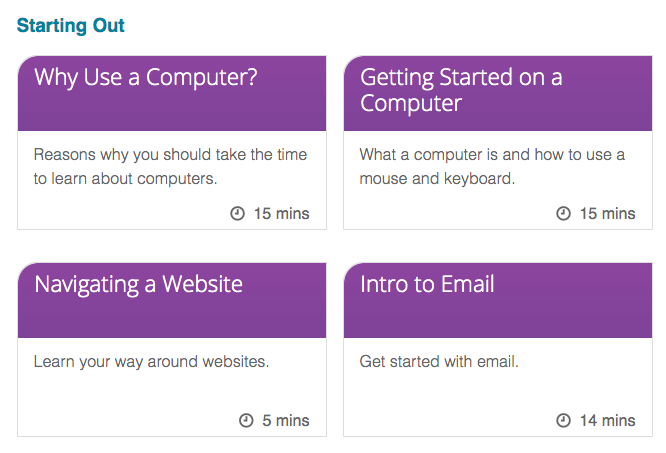Click the 15 mins label under Why Use a Computer
Viewport: 666px width, 453px height.
tap(282, 213)
